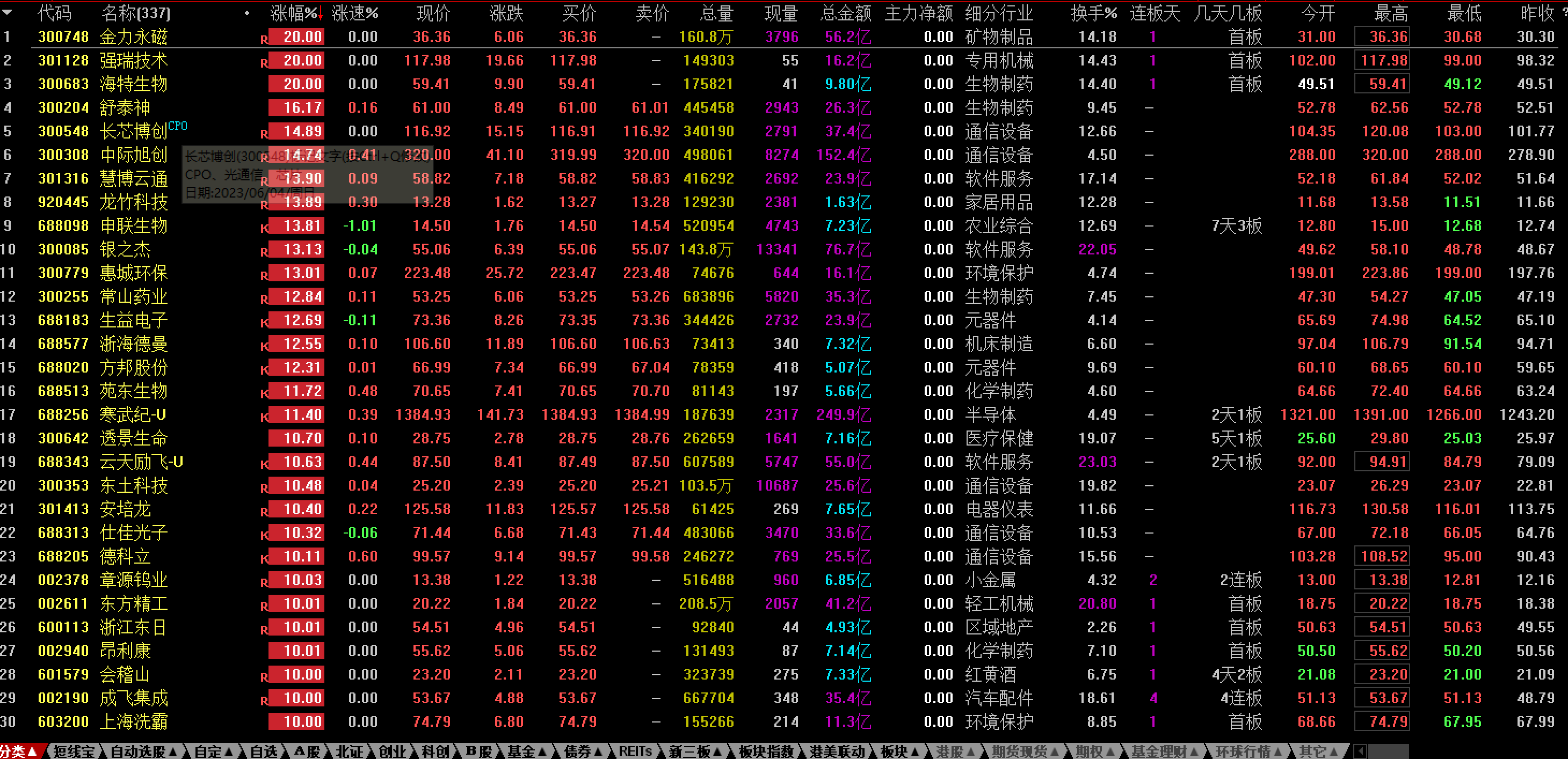Select the 海特生物 stock name
The image size is (1568, 759).
pyautogui.click(x=133, y=84)
